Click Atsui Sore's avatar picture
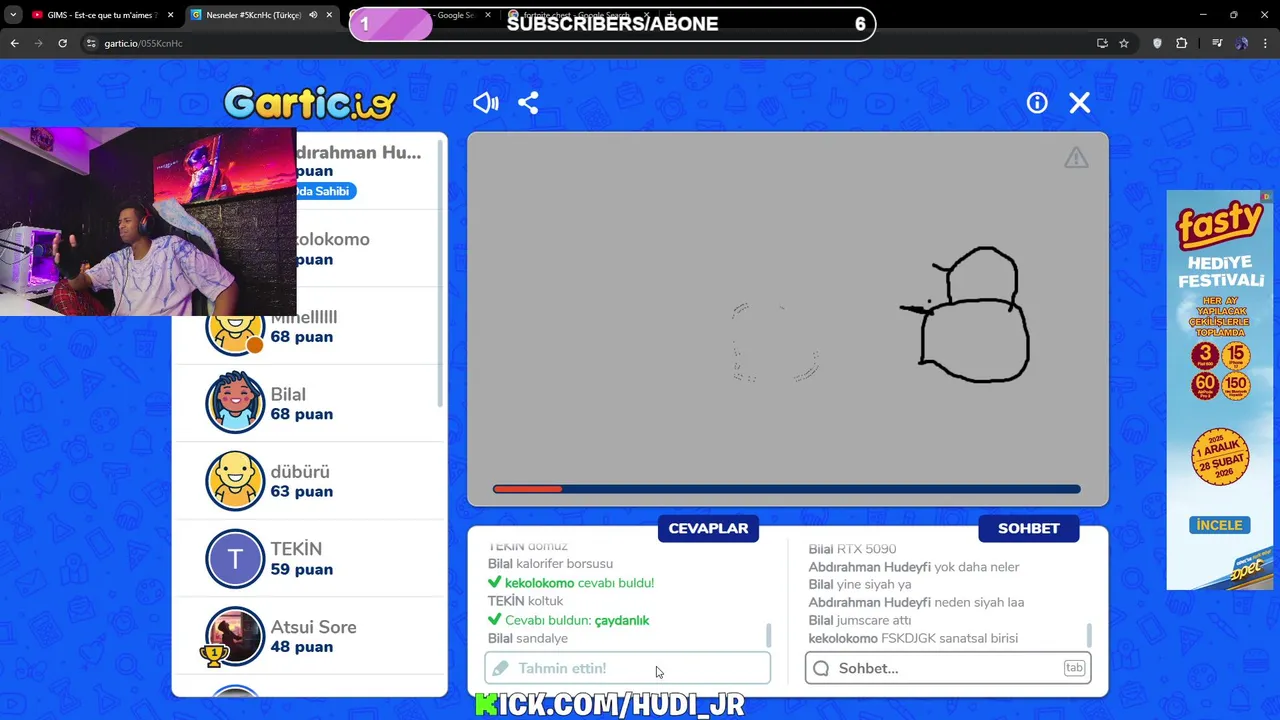1280x720 pixels. coord(235,636)
